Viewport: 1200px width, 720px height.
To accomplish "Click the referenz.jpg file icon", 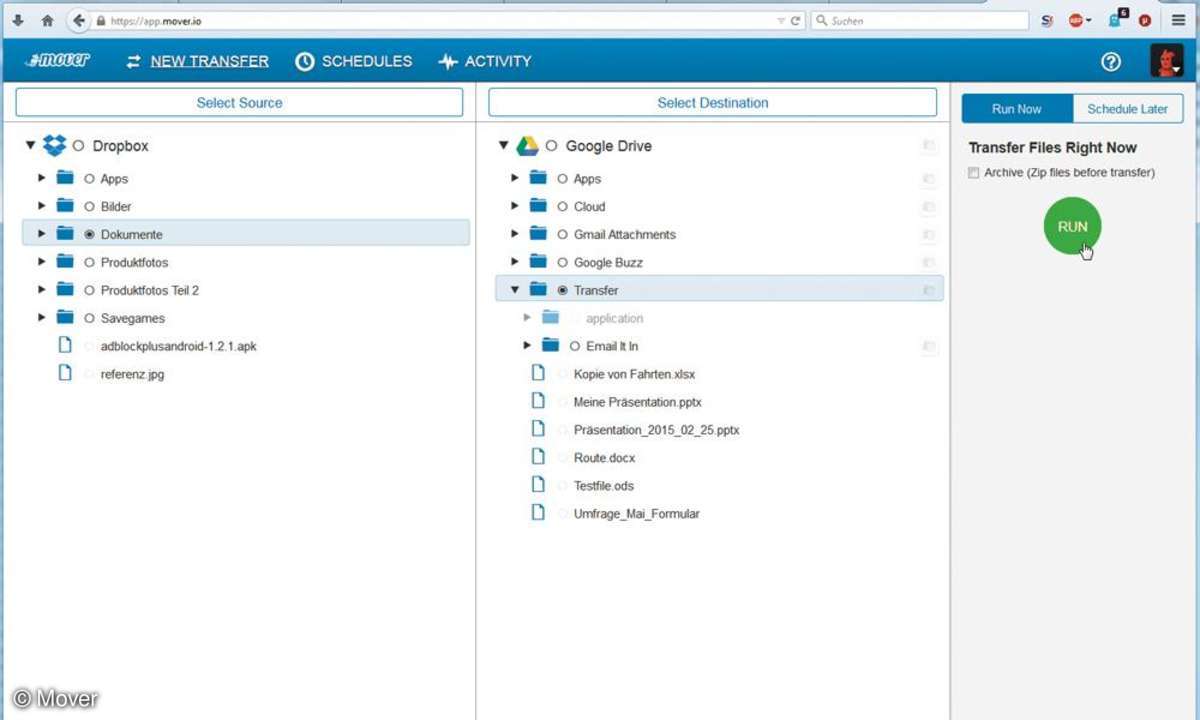I will tap(65, 373).
